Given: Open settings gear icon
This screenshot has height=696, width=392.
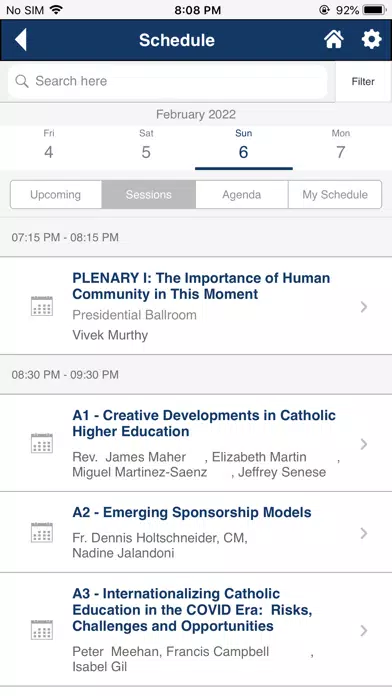Looking at the screenshot, I should (x=371, y=40).
